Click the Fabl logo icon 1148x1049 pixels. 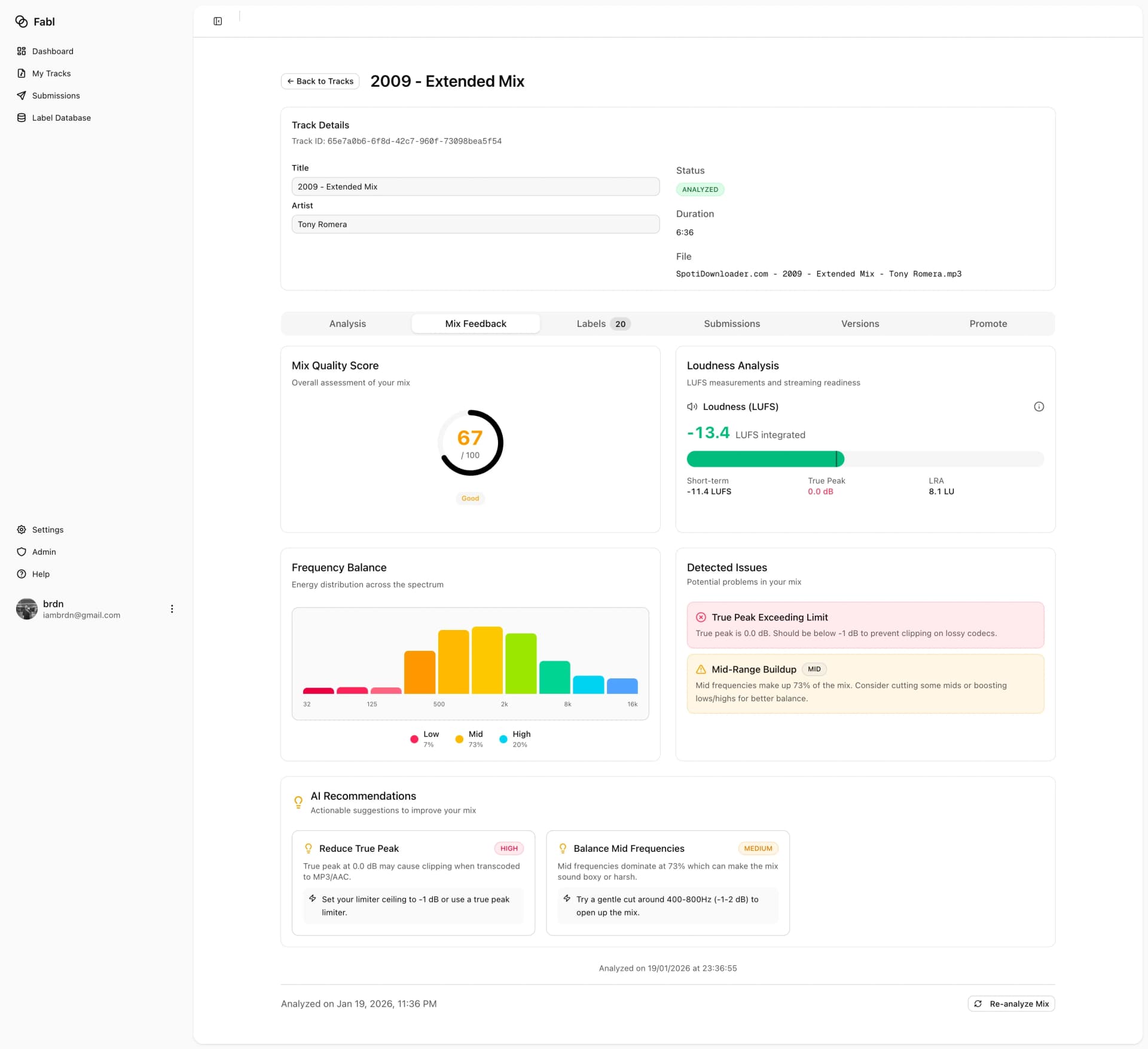(x=22, y=22)
